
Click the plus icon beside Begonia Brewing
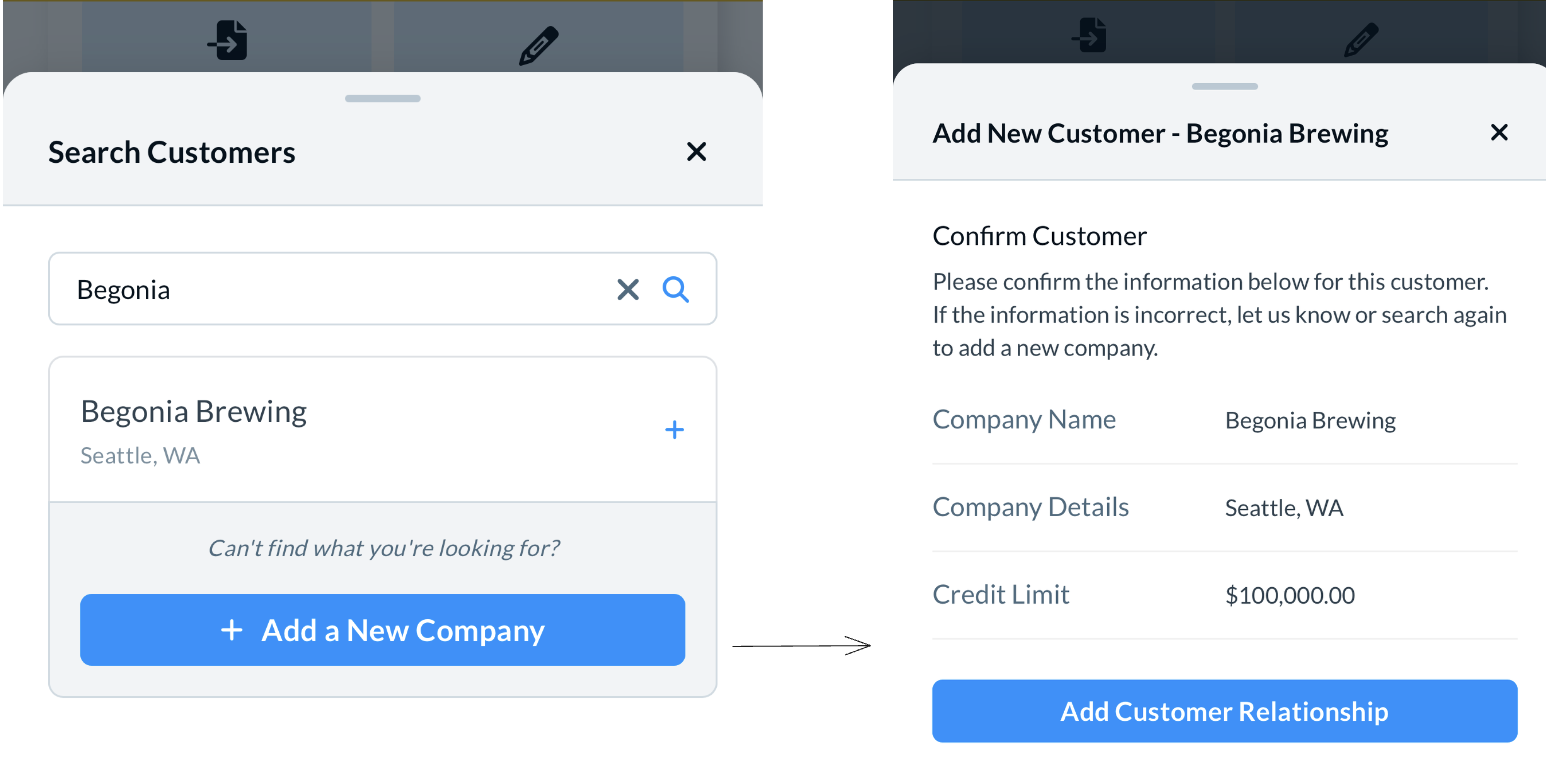click(675, 430)
